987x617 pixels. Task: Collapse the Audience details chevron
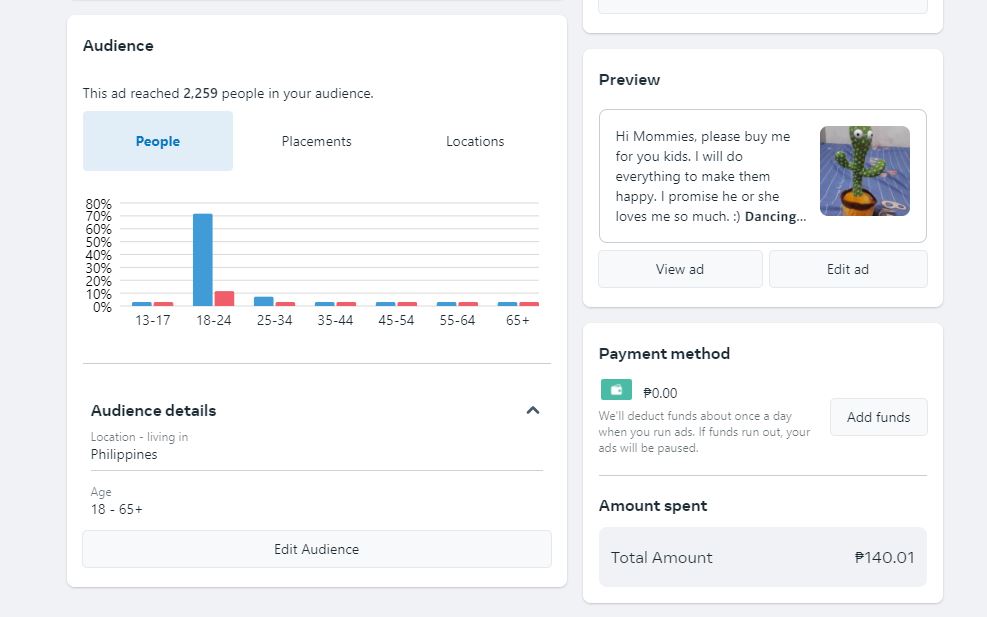[533, 410]
